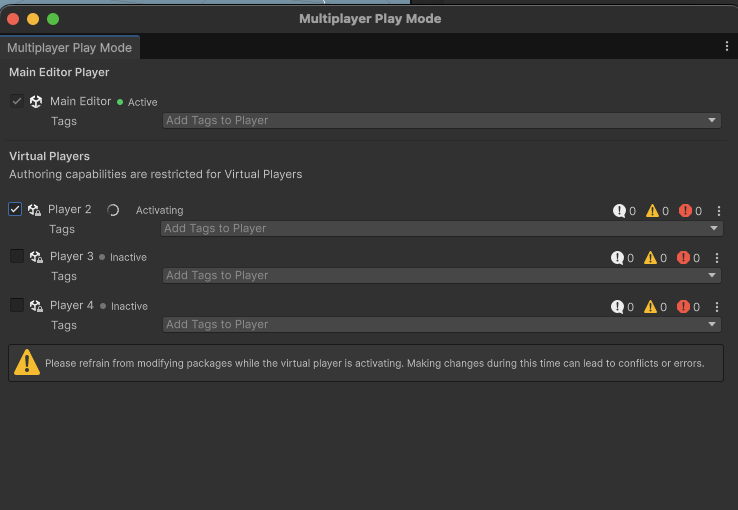The height and width of the screenshot is (510, 738).
Task: Click the Player 4 virtual player icon
Action: (x=36, y=306)
